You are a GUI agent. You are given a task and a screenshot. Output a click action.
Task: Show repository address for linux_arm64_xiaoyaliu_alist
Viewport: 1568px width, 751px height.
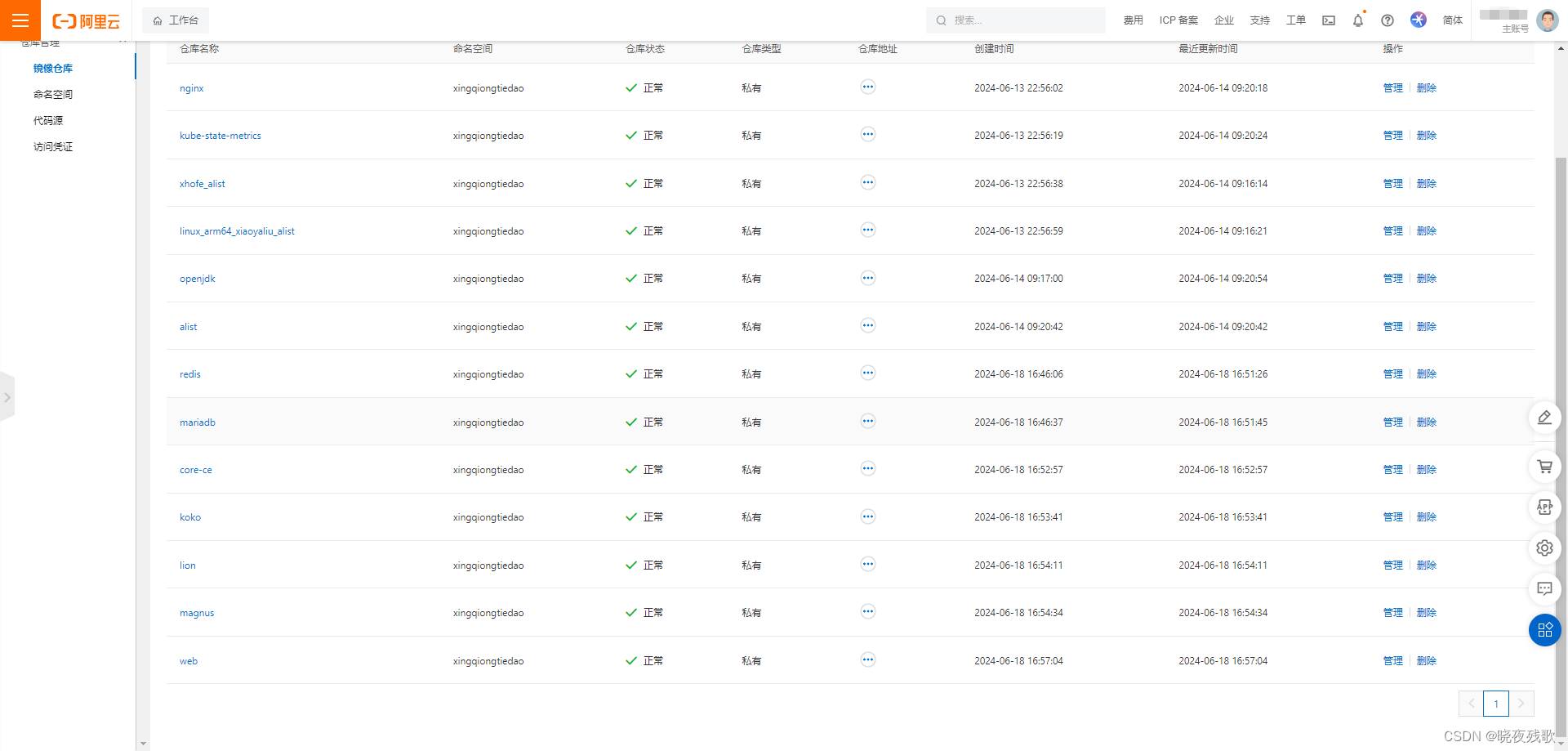tap(867, 230)
